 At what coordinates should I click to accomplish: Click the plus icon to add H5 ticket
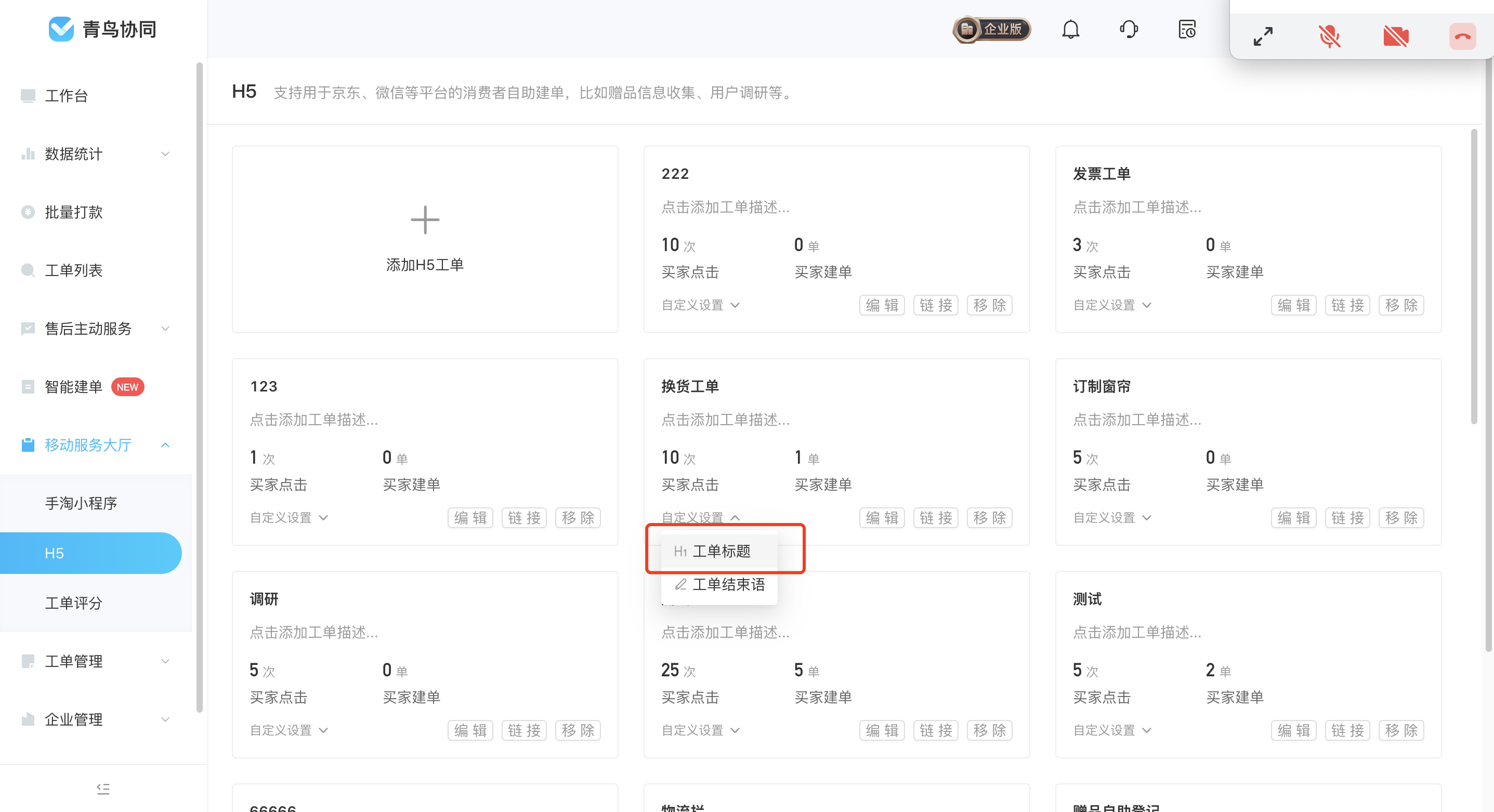[x=425, y=220]
